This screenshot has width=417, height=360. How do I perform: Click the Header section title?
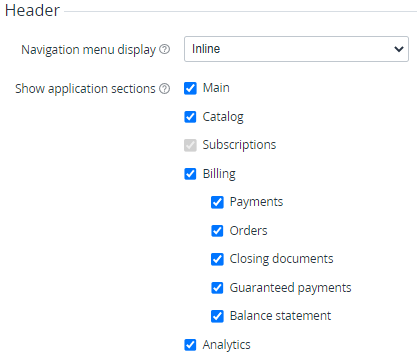pos(32,10)
